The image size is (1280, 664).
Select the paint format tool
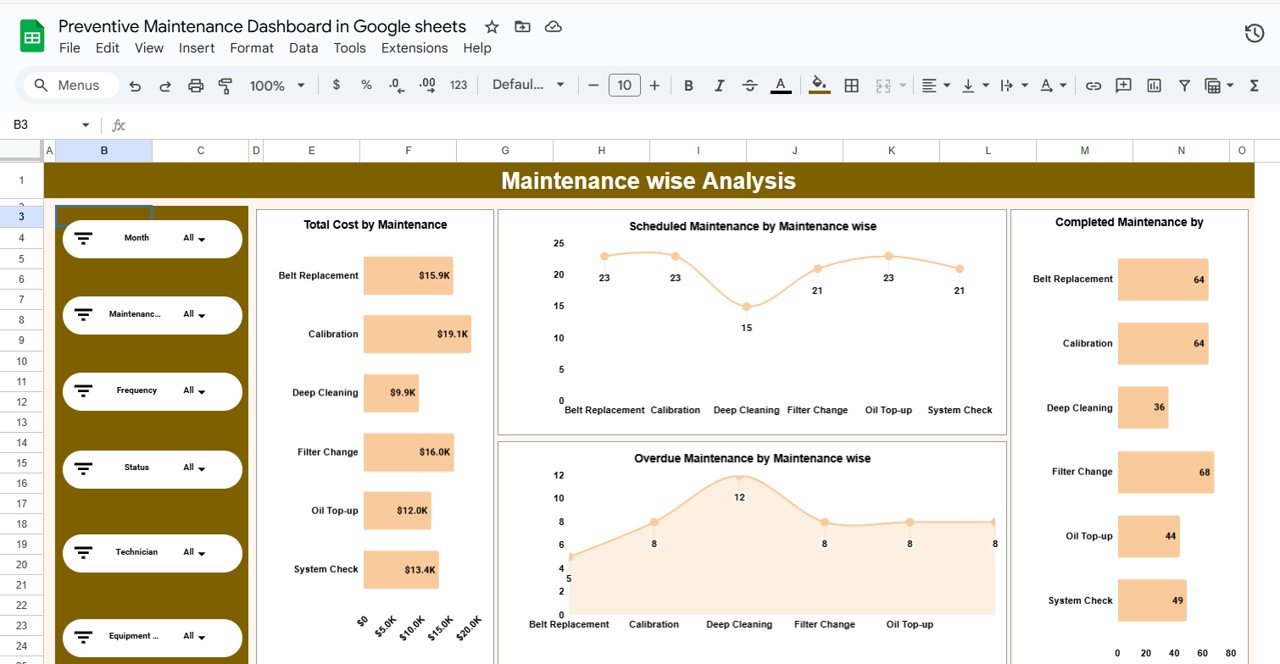[225, 85]
